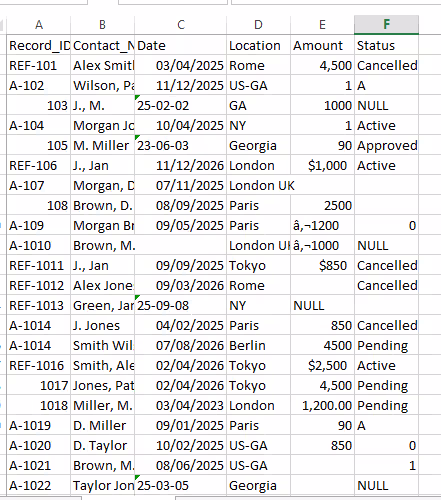
Task: Click the Active status in REF-1016 row
Action: click(x=386, y=365)
